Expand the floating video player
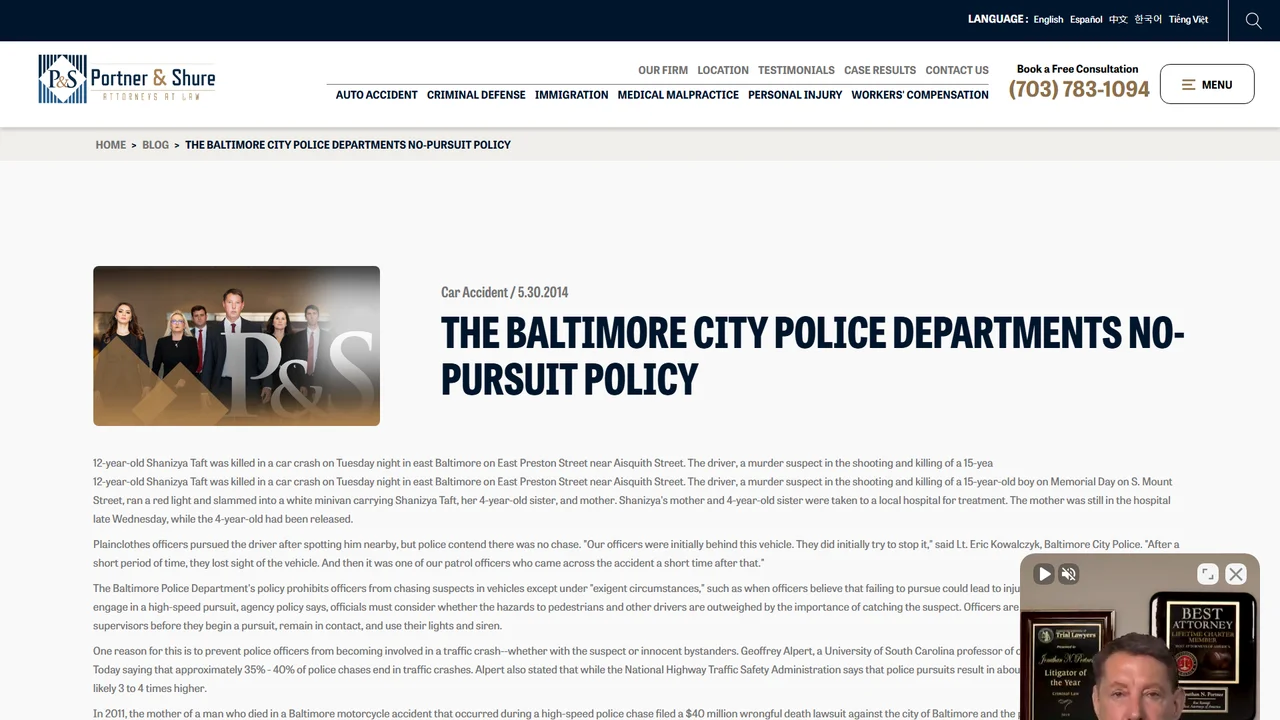The image size is (1280, 720). click(x=1208, y=574)
